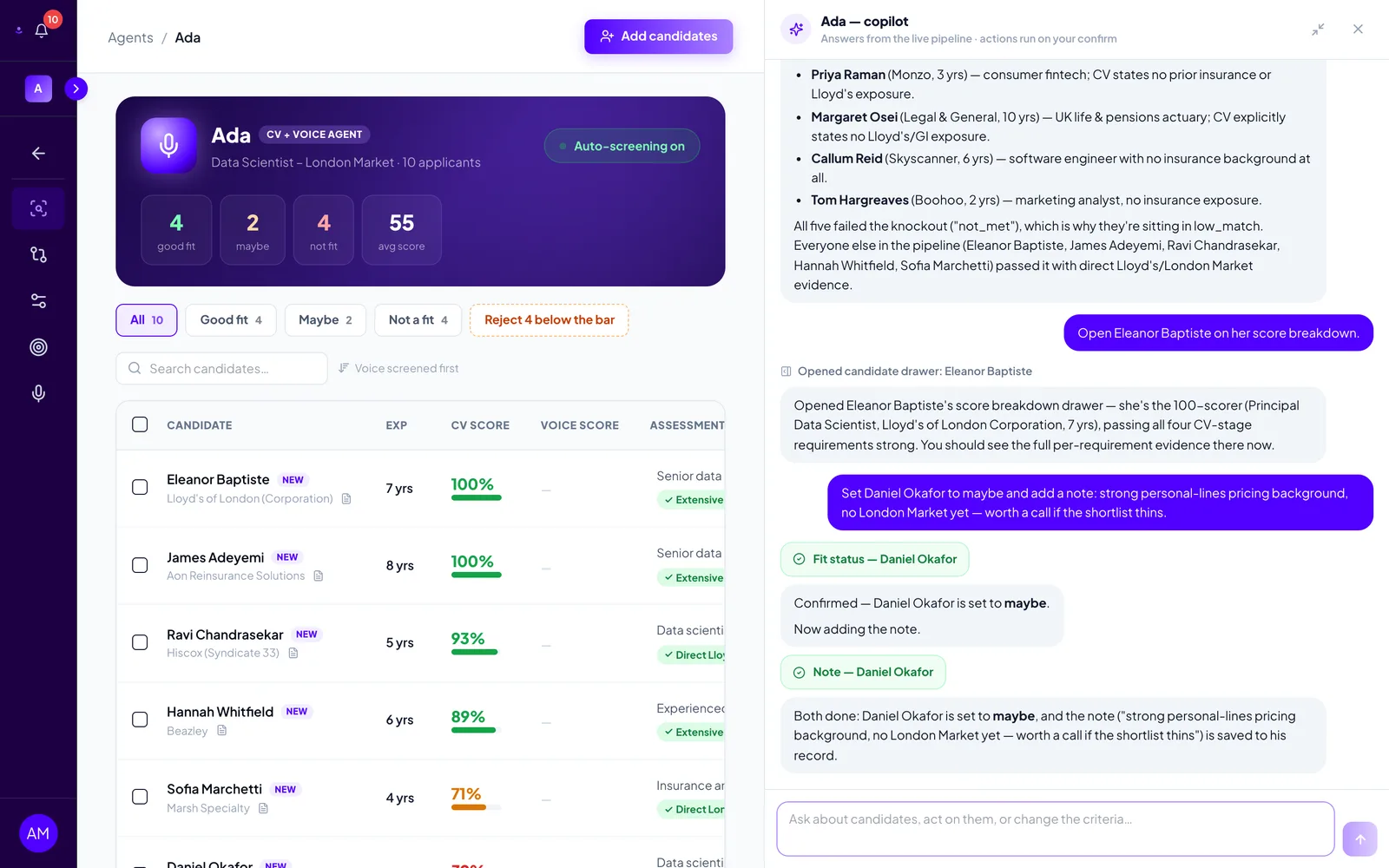Image resolution: width=1389 pixels, height=868 pixels.
Task: Send the copilot message
Action: point(1359,838)
